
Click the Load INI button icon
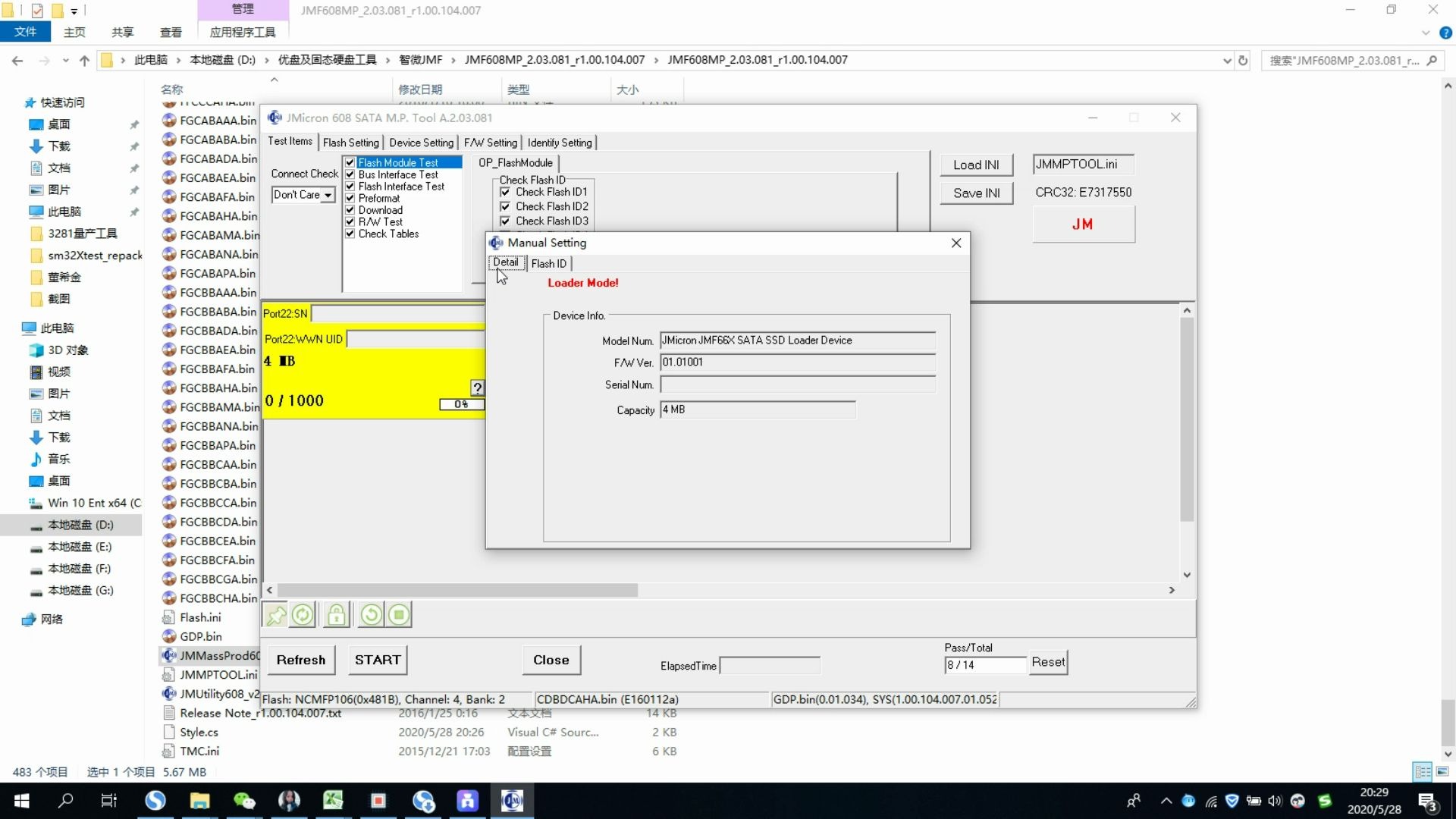point(975,164)
